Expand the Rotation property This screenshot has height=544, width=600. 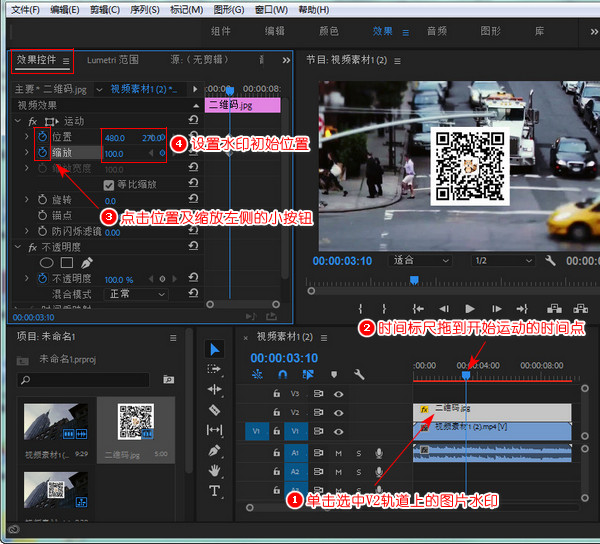tap(26, 199)
